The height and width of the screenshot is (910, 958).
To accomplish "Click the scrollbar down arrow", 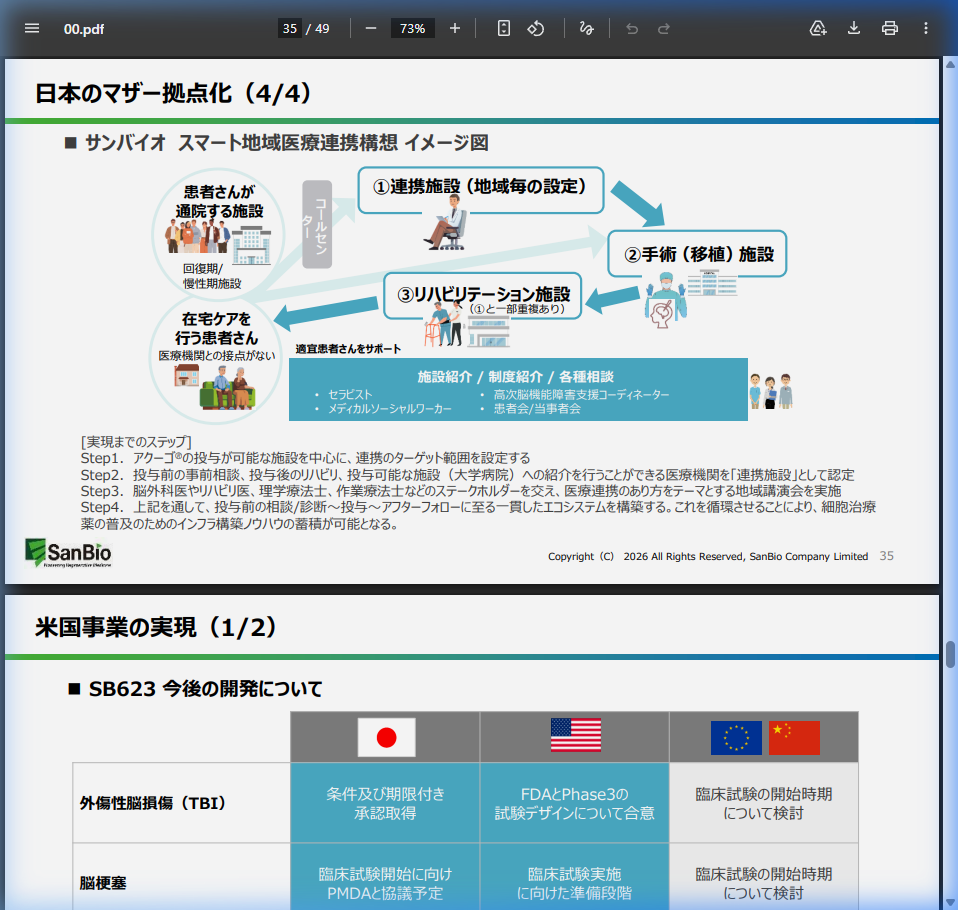I will [951, 903].
